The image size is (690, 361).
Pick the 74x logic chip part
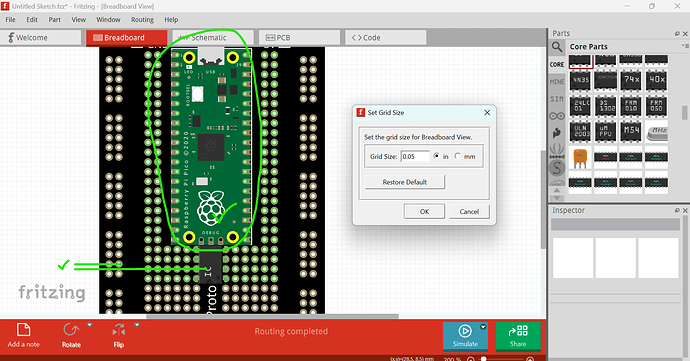(x=631, y=80)
